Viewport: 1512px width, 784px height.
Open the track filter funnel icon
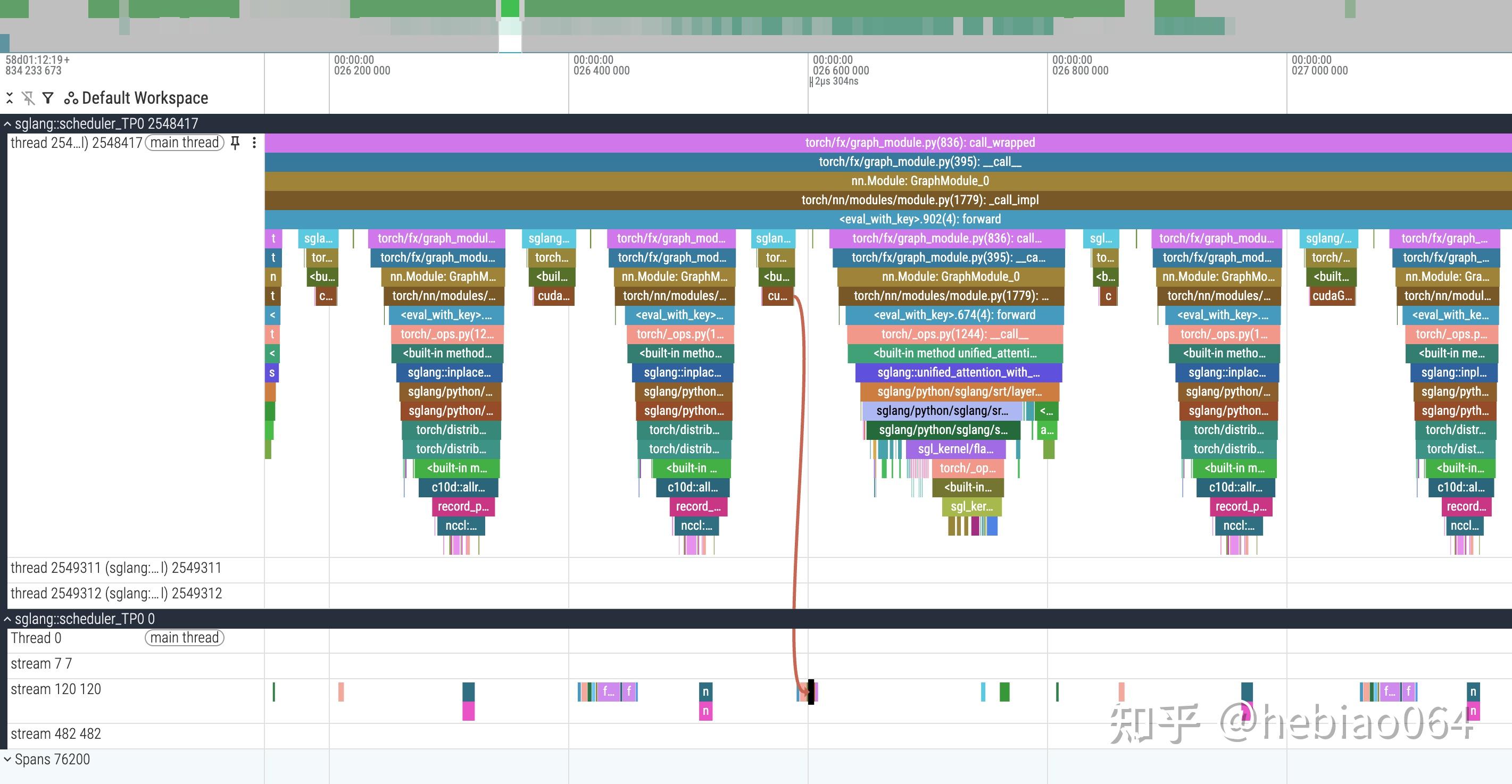(48, 98)
